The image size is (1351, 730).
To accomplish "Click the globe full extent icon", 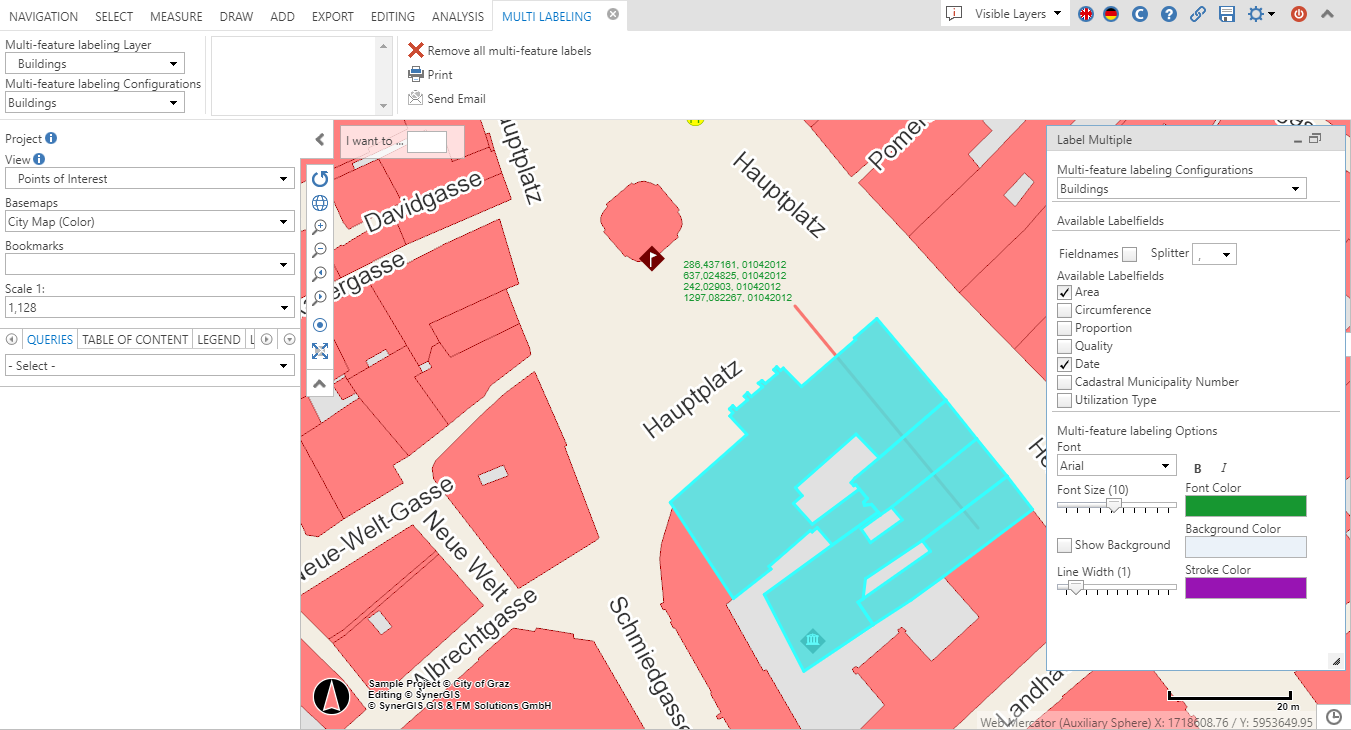I will click(x=319, y=203).
